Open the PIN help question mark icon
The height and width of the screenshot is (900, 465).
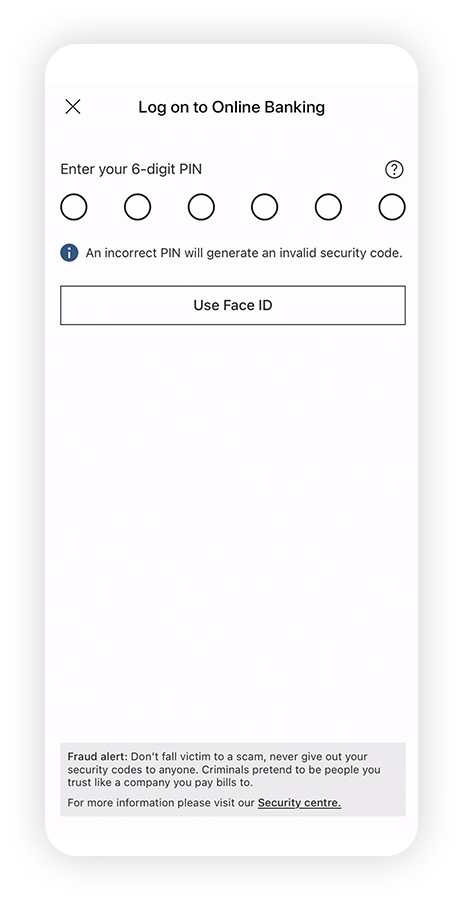394,169
